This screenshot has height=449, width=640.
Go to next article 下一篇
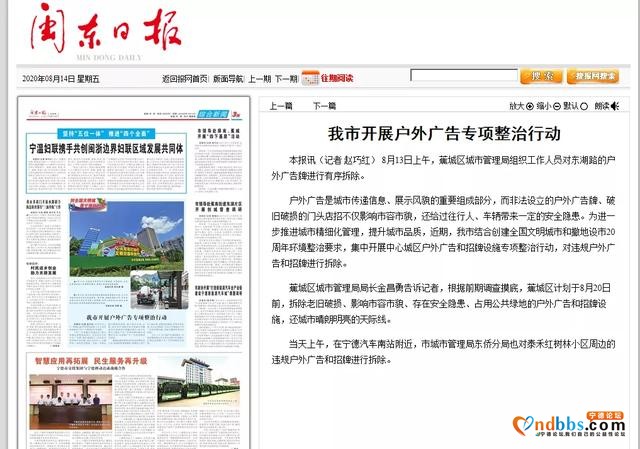click(x=324, y=106)
